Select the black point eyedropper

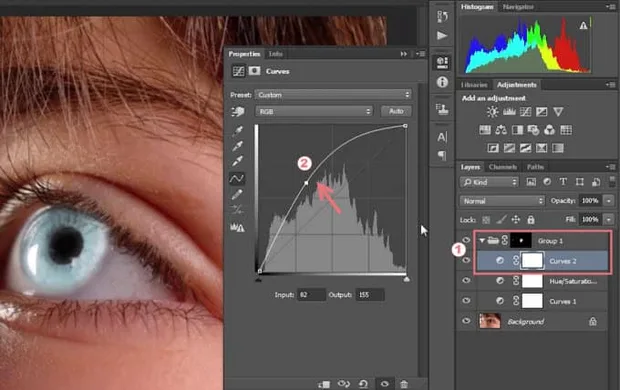click(238, 130)
